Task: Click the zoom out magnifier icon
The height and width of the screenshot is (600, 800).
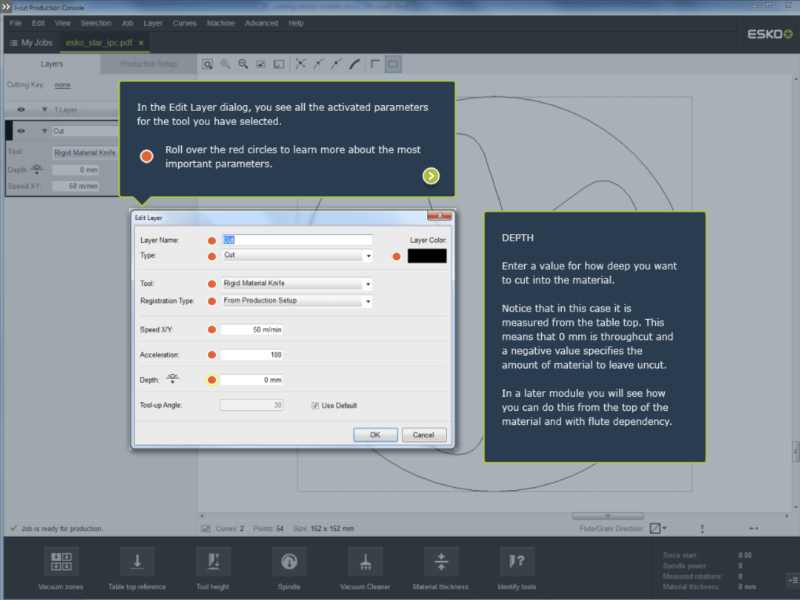Action: pyautogui.click(x=243, y=64)
